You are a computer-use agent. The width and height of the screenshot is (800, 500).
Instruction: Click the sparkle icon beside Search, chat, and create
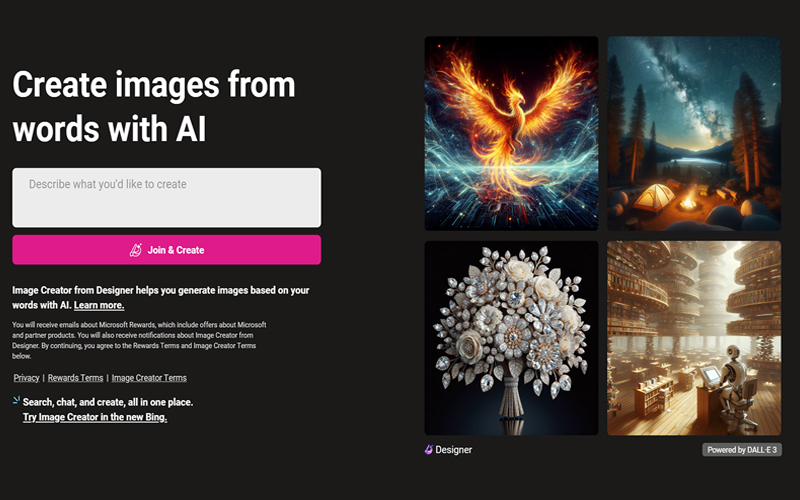pos(16,400)
